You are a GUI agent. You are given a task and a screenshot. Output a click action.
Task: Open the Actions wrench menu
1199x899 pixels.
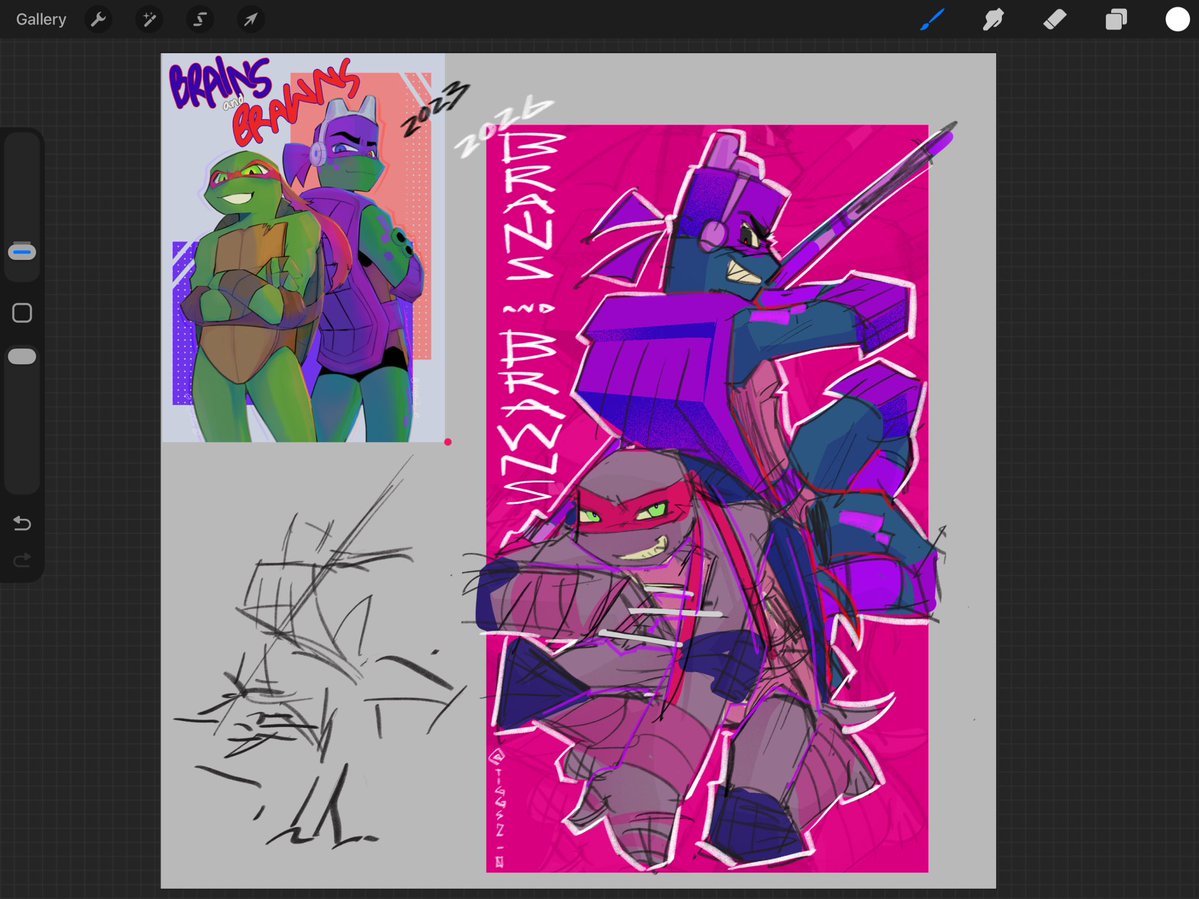(x=98, y=19)
